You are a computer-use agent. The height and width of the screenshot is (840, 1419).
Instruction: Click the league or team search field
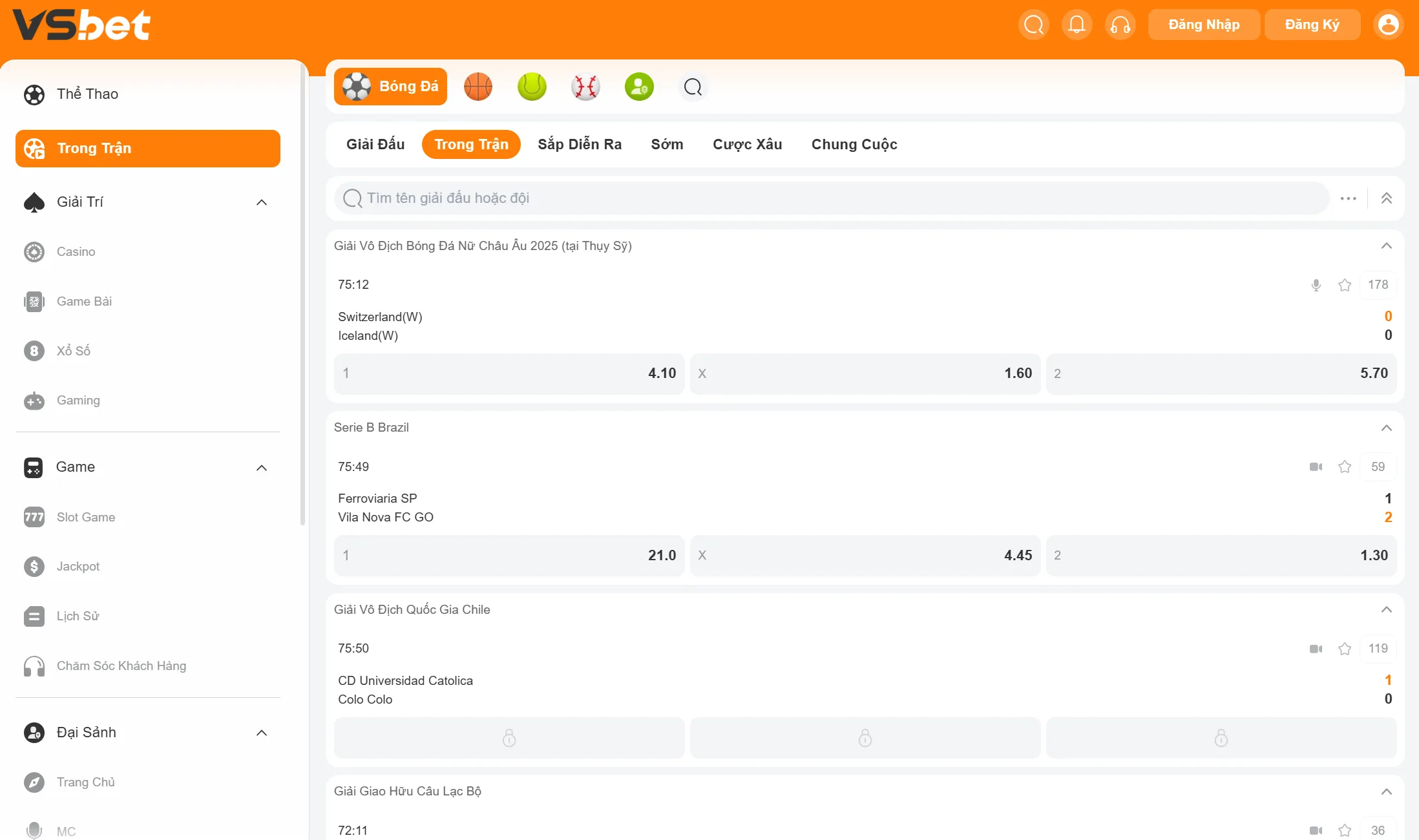[831, 198]
